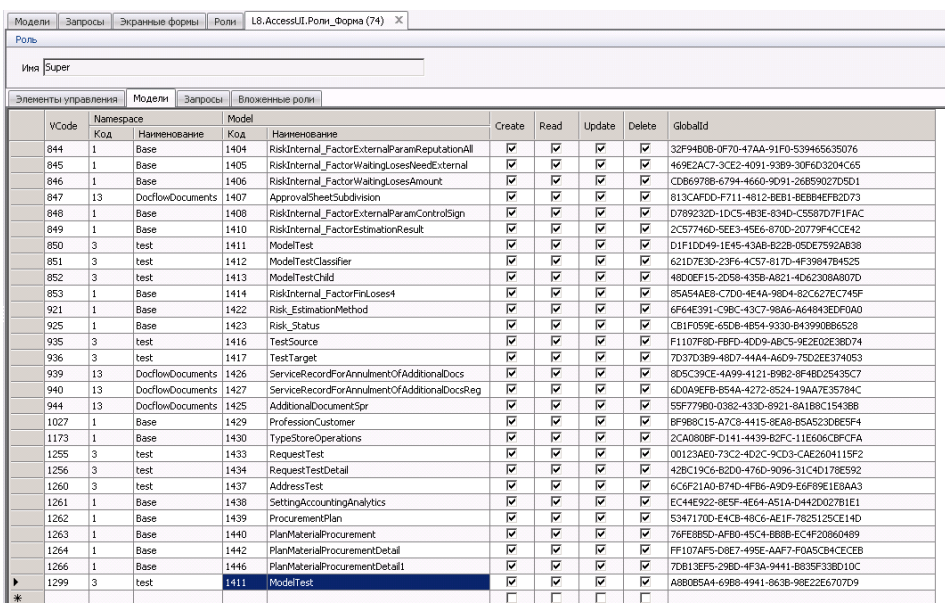Select the Элементы управления tab
Screen dimensions: 945x610
click(64, 100)
